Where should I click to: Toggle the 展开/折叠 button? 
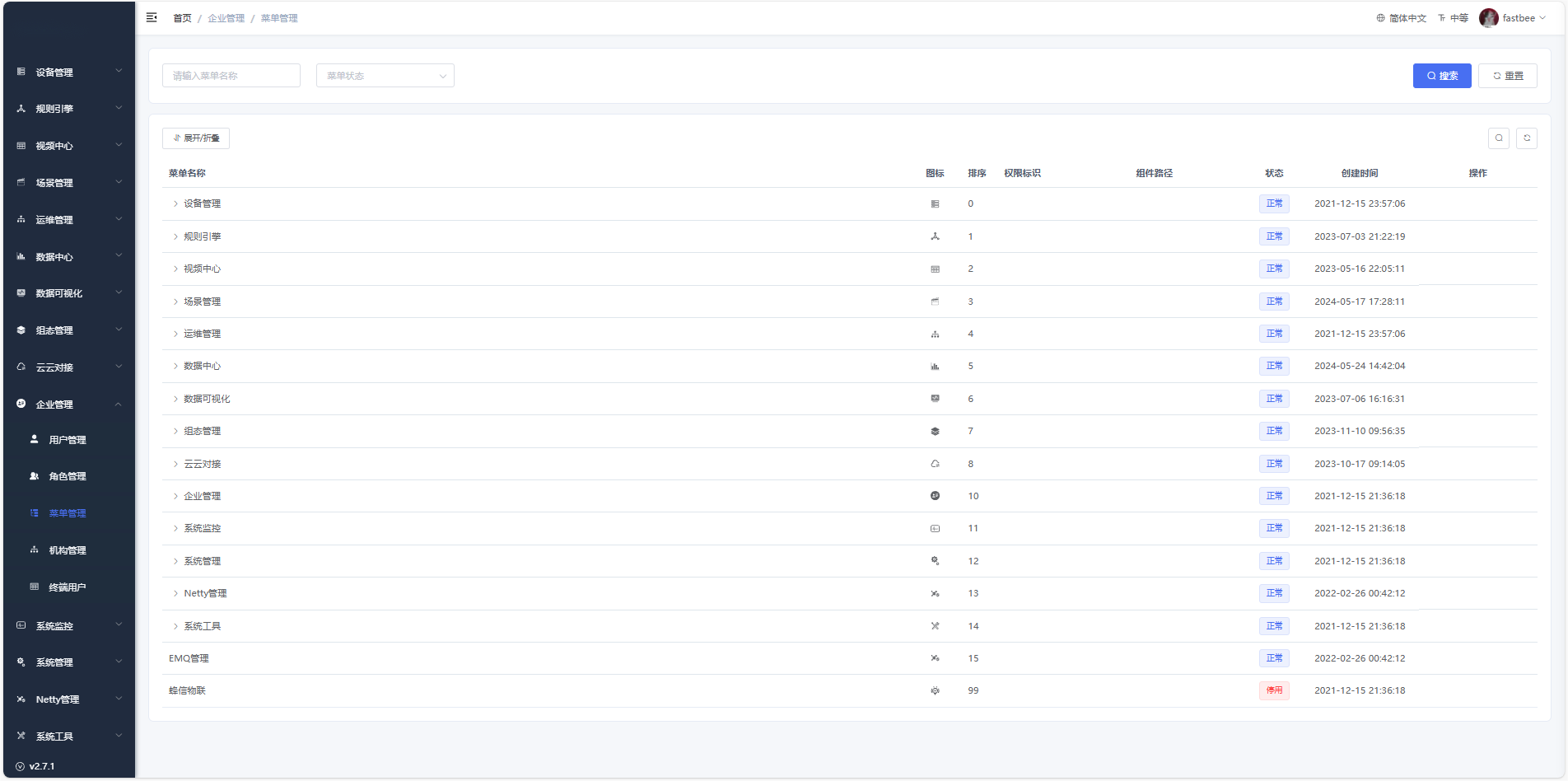pyautogui.click(x=196, y=138)
